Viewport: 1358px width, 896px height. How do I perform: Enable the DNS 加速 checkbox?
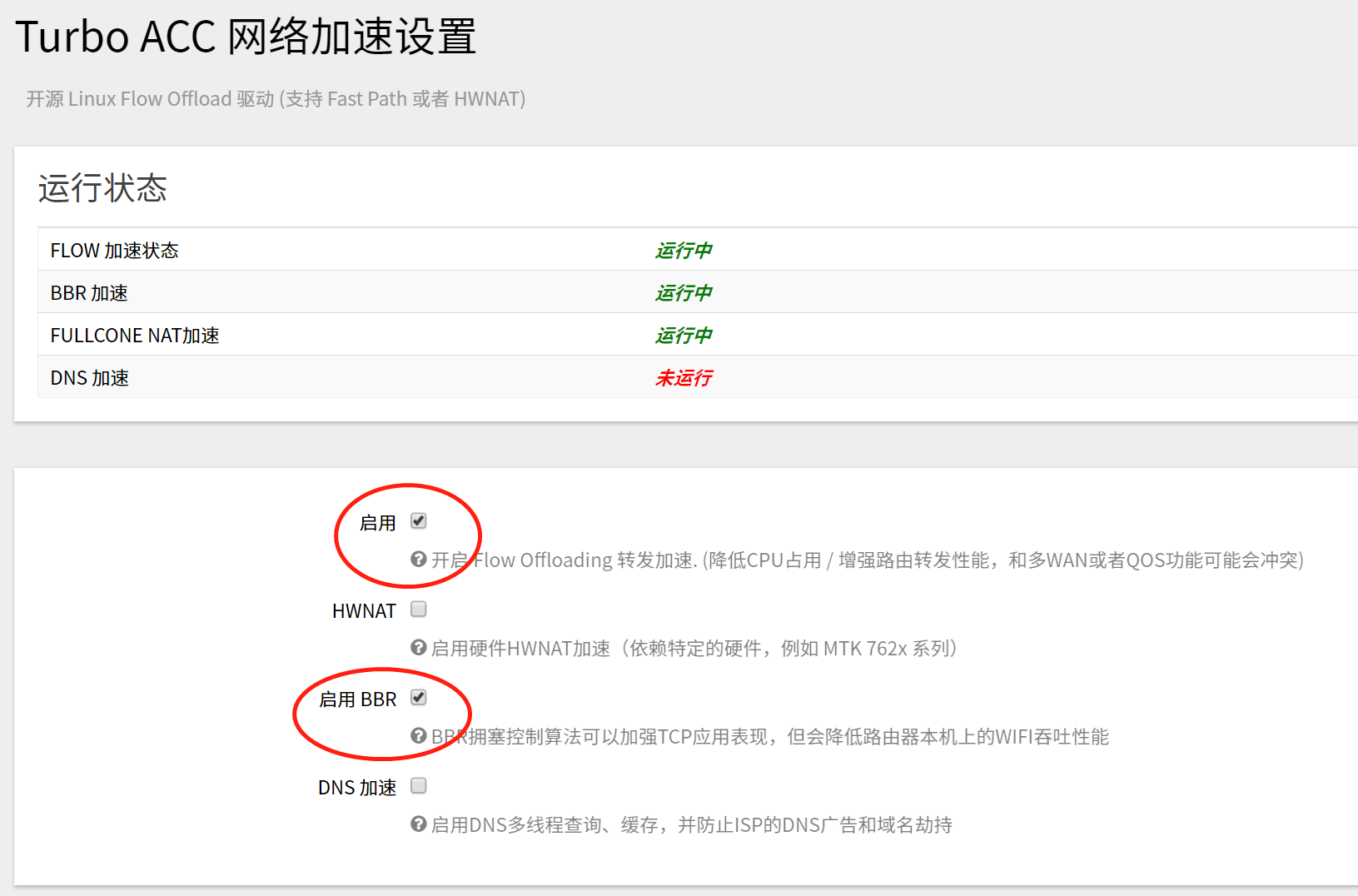(x=419, y=785)
